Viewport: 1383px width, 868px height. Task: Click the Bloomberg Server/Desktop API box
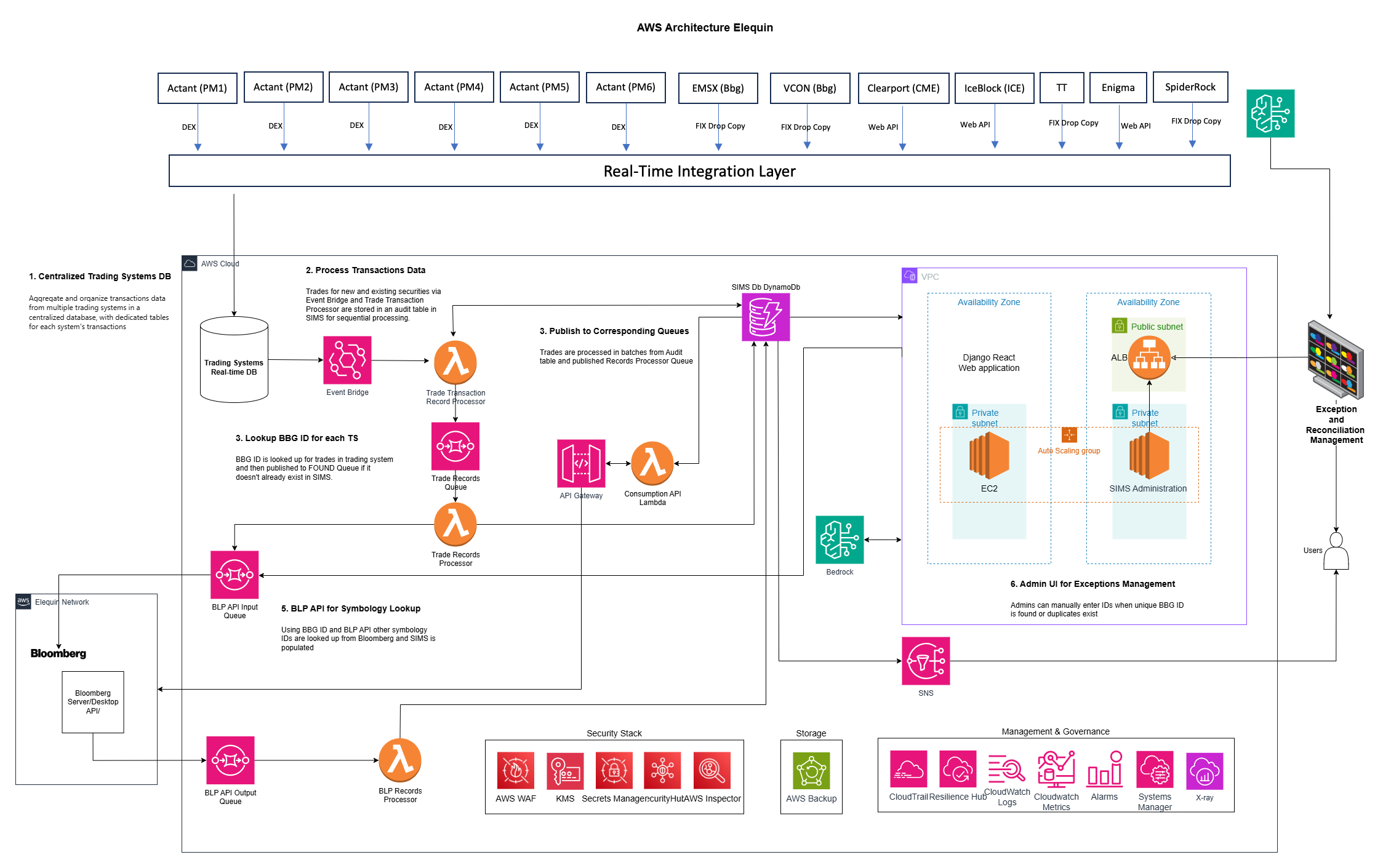click(93, 702)
